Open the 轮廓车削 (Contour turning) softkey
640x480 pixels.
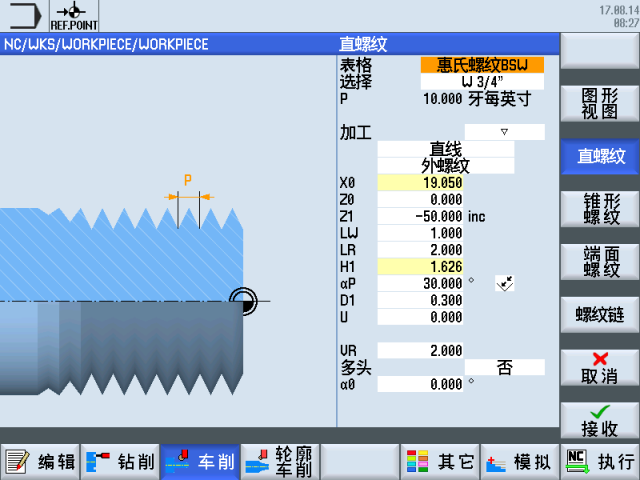point(280,462)
